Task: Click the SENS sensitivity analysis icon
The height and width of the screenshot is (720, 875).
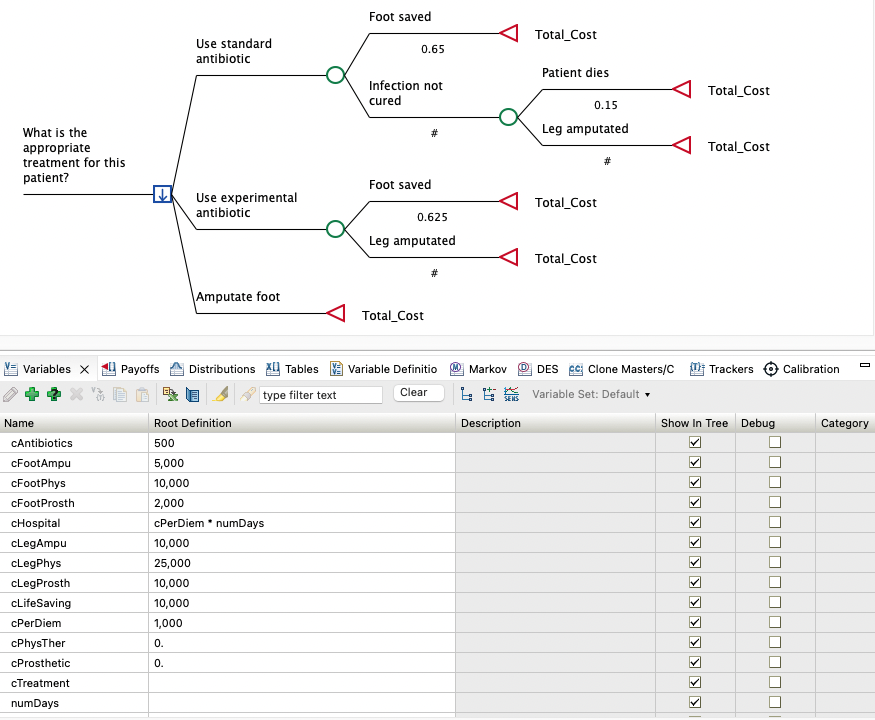Action: pyautogui.click(x=511, y=393)
